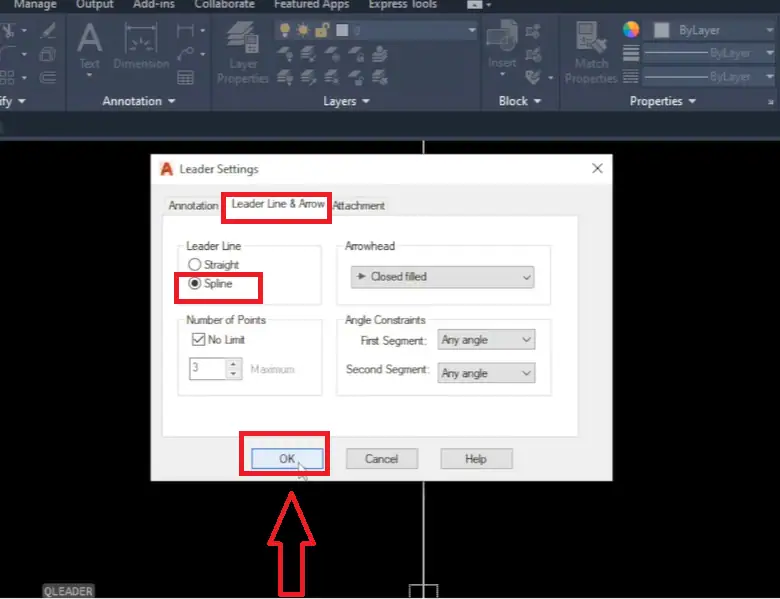Activate the Match Properties tool
This screenshot has height=599, width=780.
point(591,53)
